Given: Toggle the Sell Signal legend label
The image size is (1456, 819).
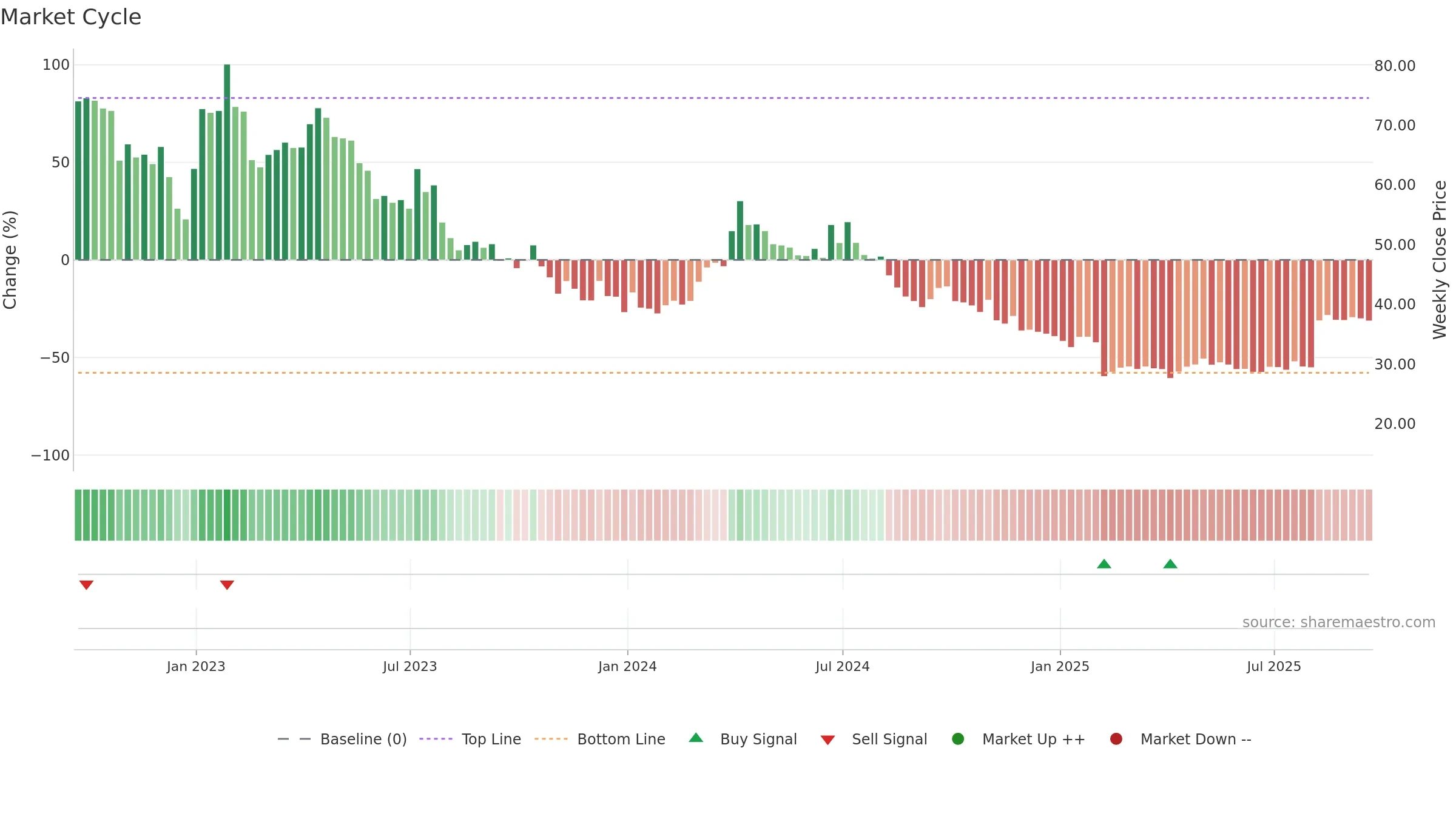Looking at the screenshot, I should [x=889, y=740].
